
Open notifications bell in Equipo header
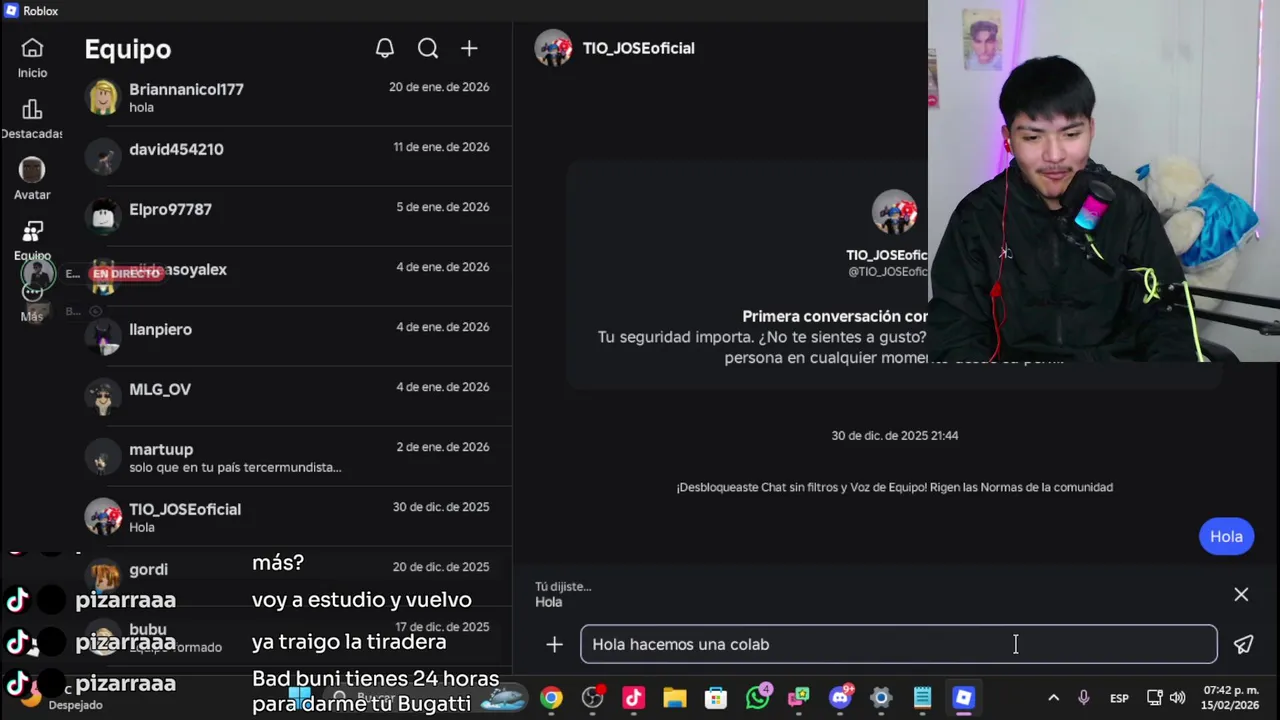coord(385,48)
